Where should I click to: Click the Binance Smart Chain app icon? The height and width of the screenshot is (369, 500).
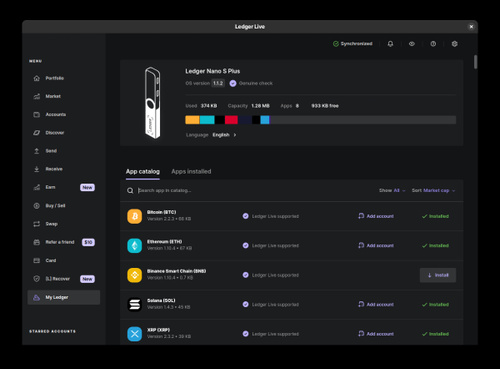point(135,275)
